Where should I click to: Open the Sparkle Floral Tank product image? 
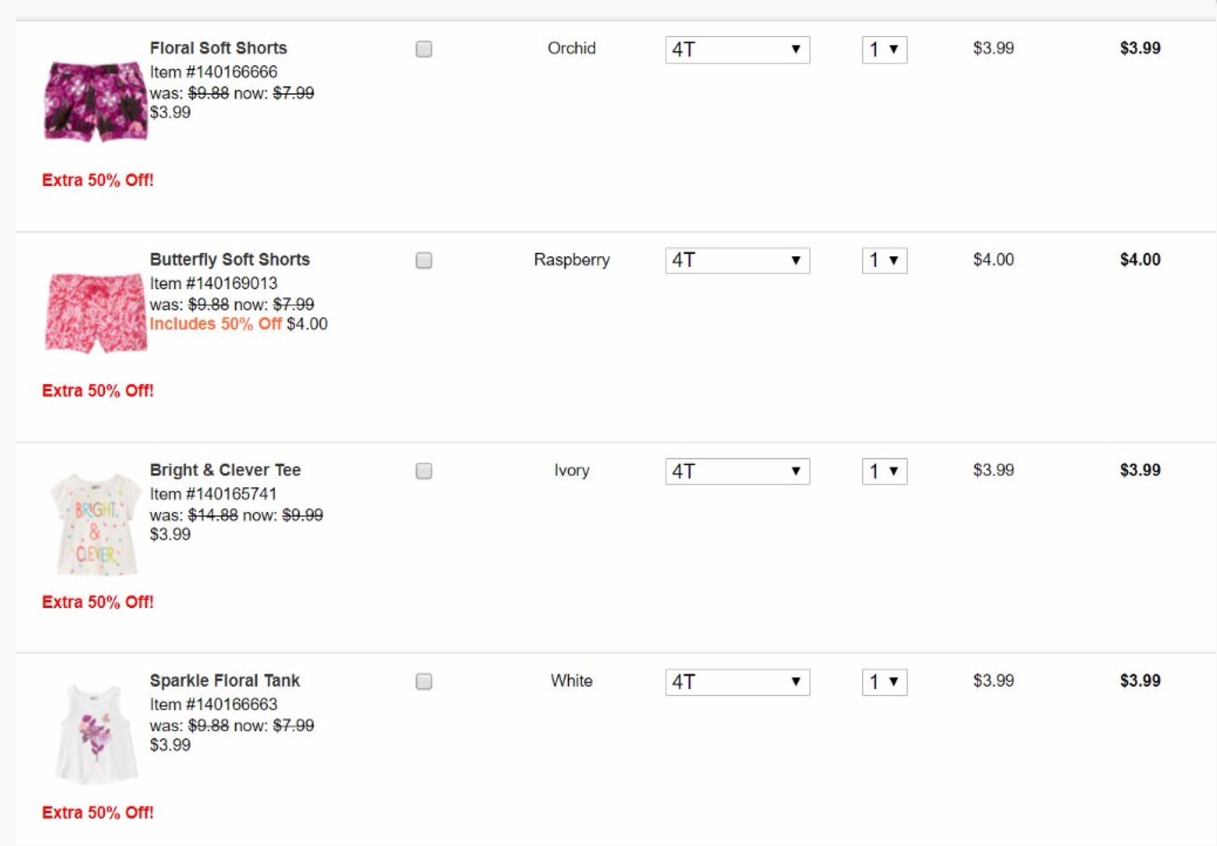tap(96, 734)
